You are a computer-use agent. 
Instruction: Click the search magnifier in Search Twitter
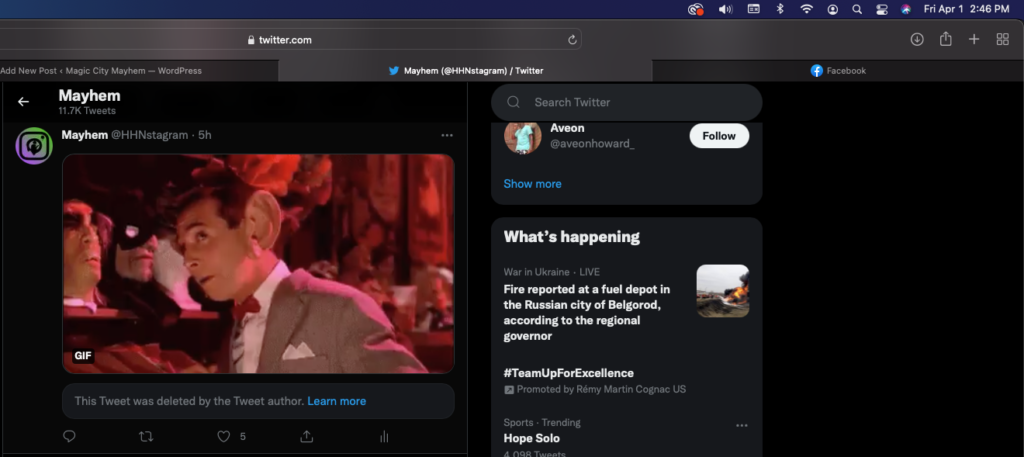tap(513, 102)
